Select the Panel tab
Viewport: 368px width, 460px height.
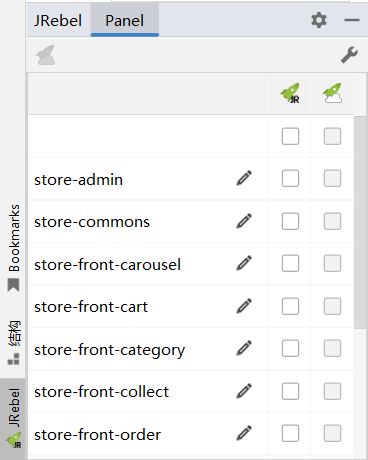click(x=125, y=20)
